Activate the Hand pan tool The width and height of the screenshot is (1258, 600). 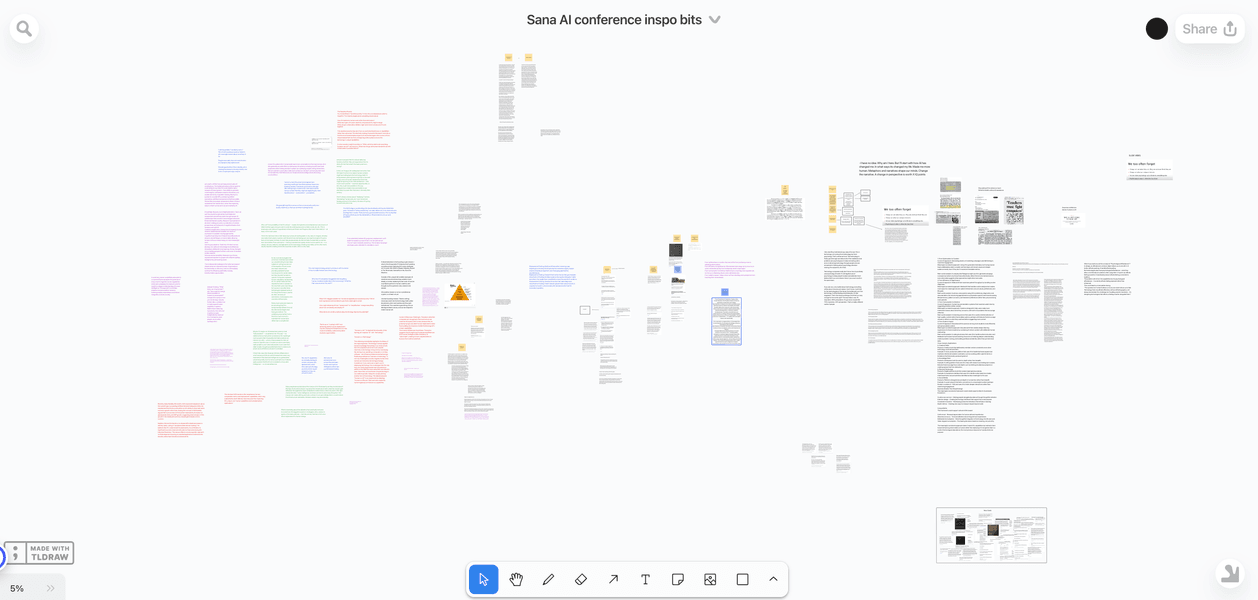pyautogui.click(x=516, y=579)
